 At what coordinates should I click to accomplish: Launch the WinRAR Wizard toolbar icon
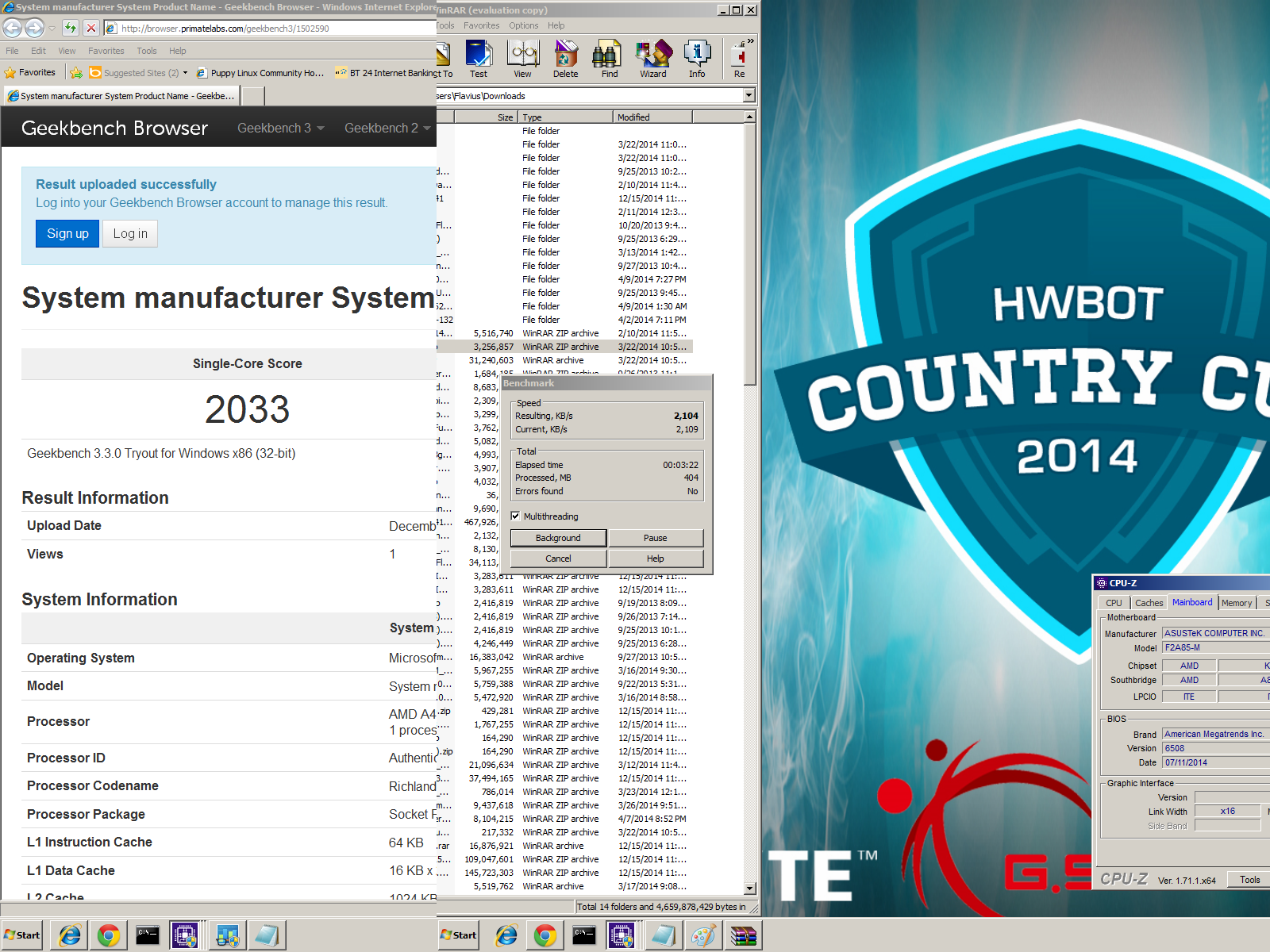click(653, 59)
